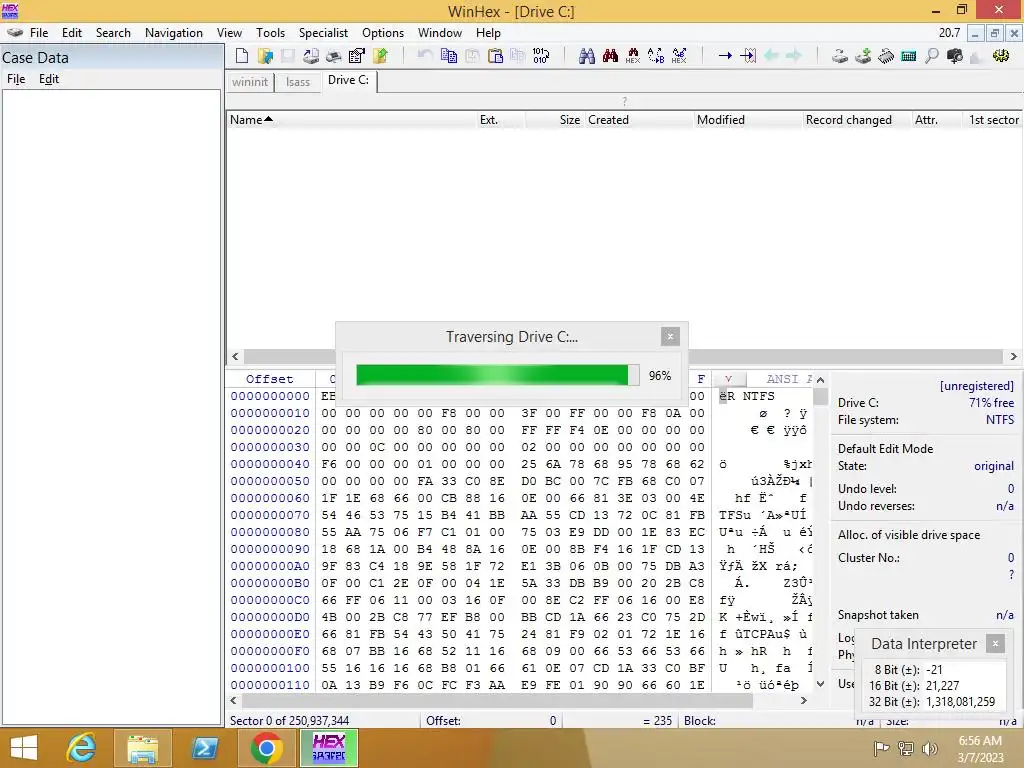Sort directory list by Name column
The image size is (1024, 768).
coord(351,120)
